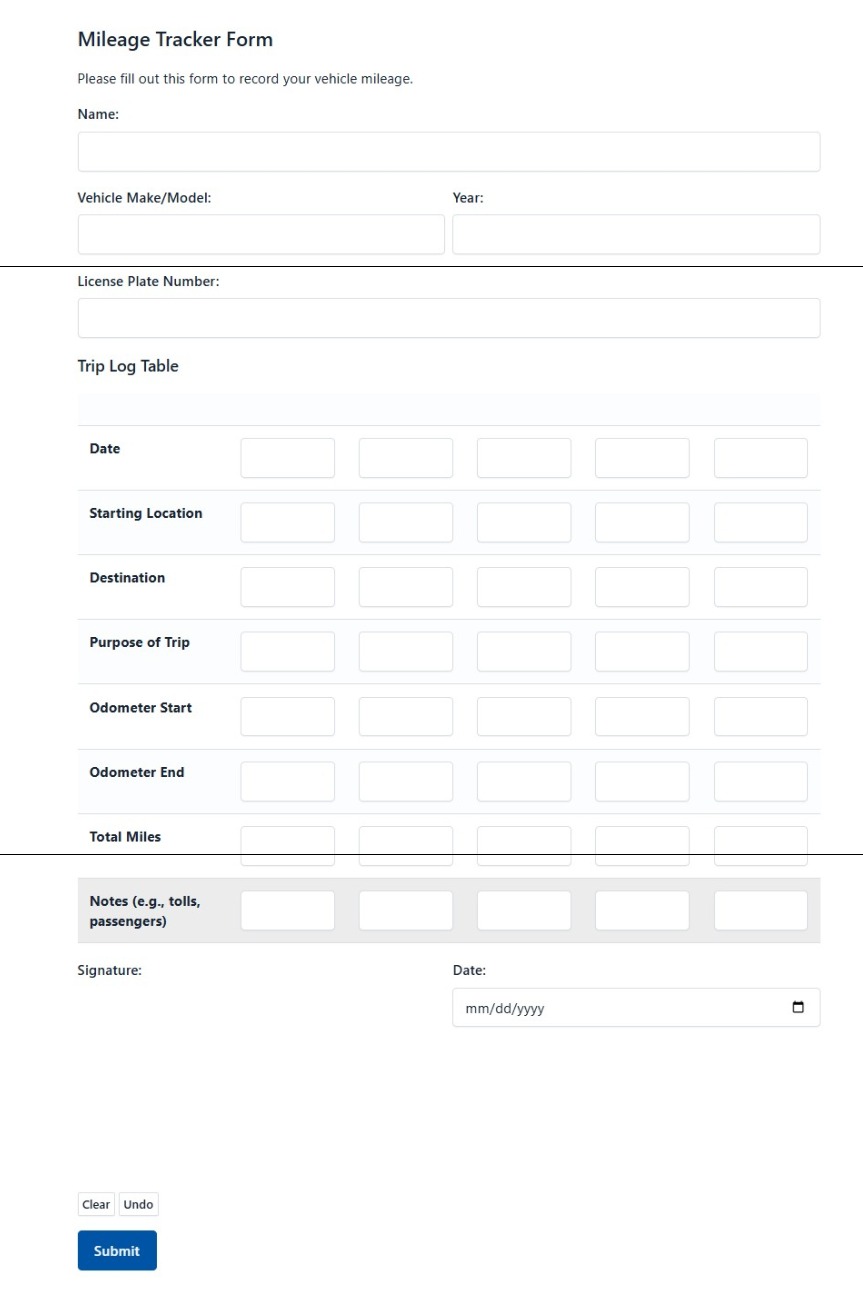Viewport: 863px width, 1309px height.
Task: Select third Total Miles input
Action: point(524,846)
